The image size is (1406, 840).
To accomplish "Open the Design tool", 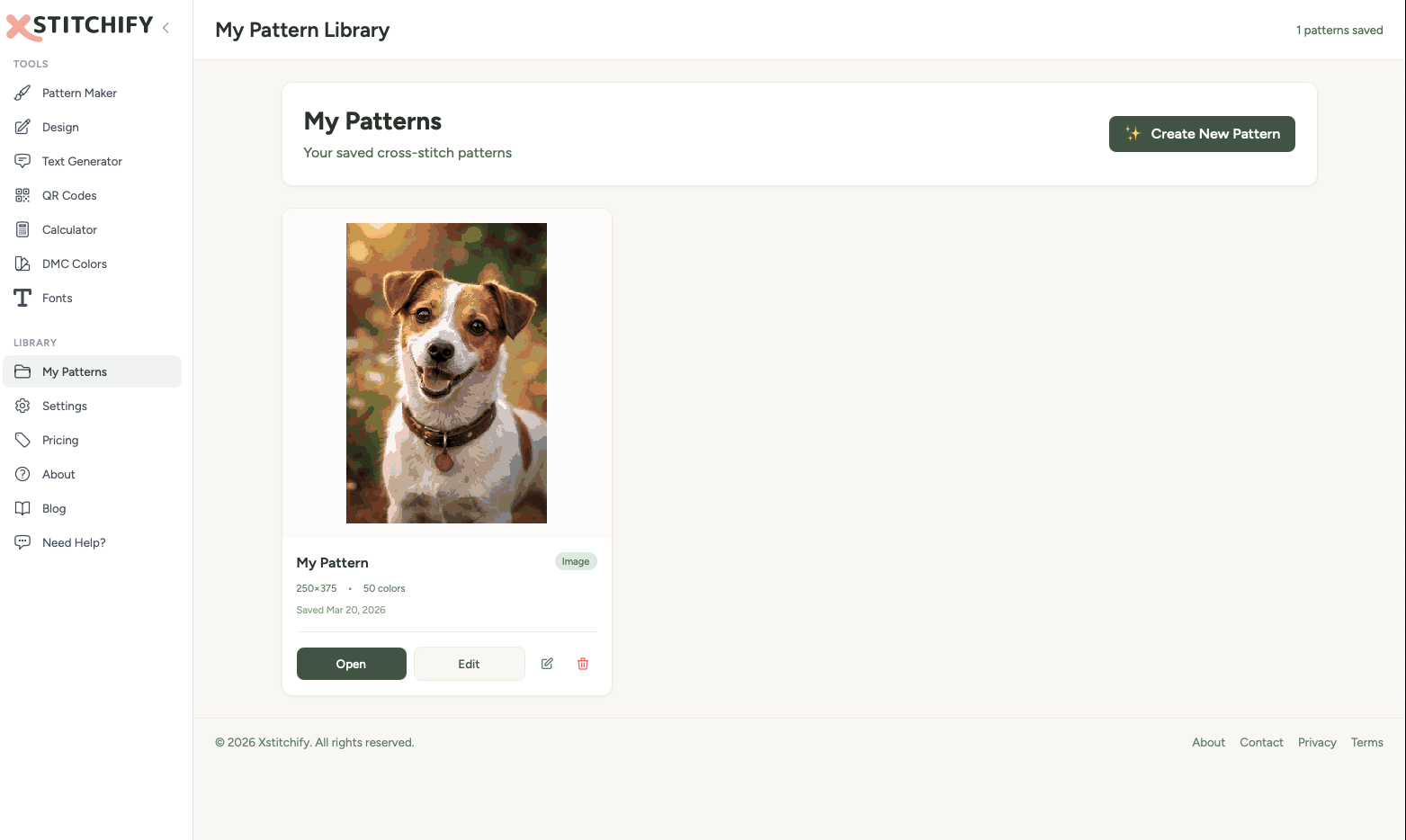I will 61,127.
